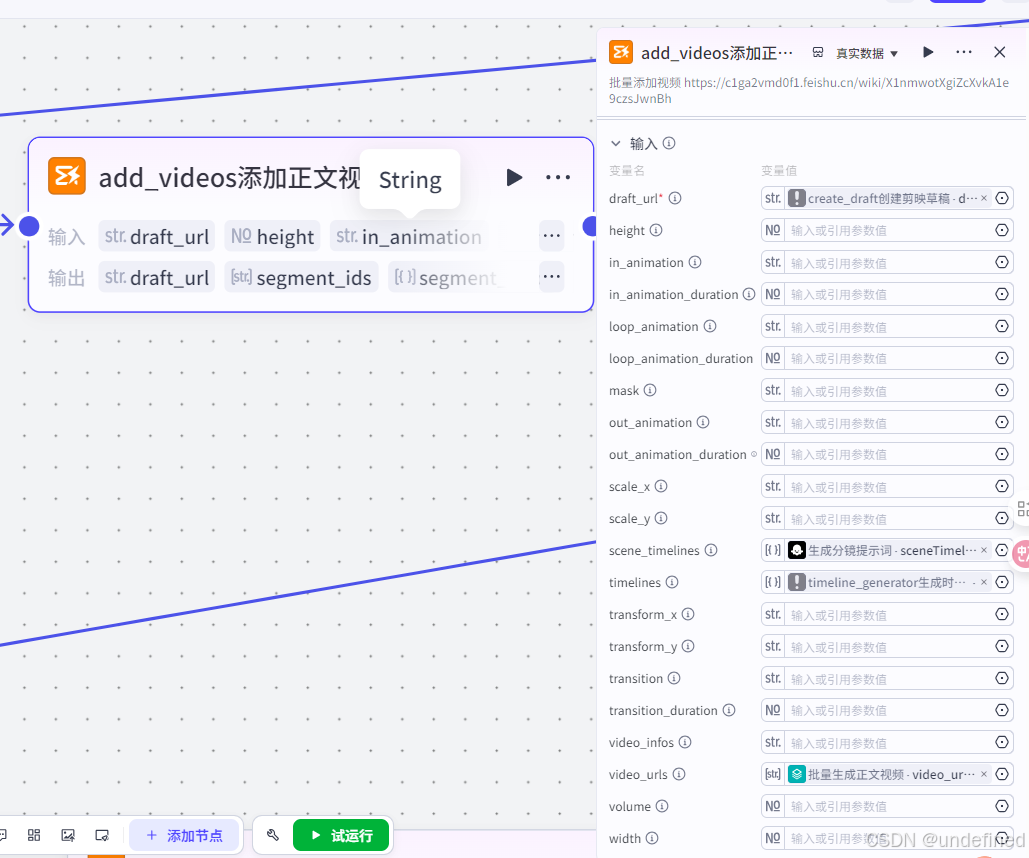1029x858 pixels.
Task: Open reference picker for loop_animation field
Action: pyautogui.click(x=1002, y=326)
